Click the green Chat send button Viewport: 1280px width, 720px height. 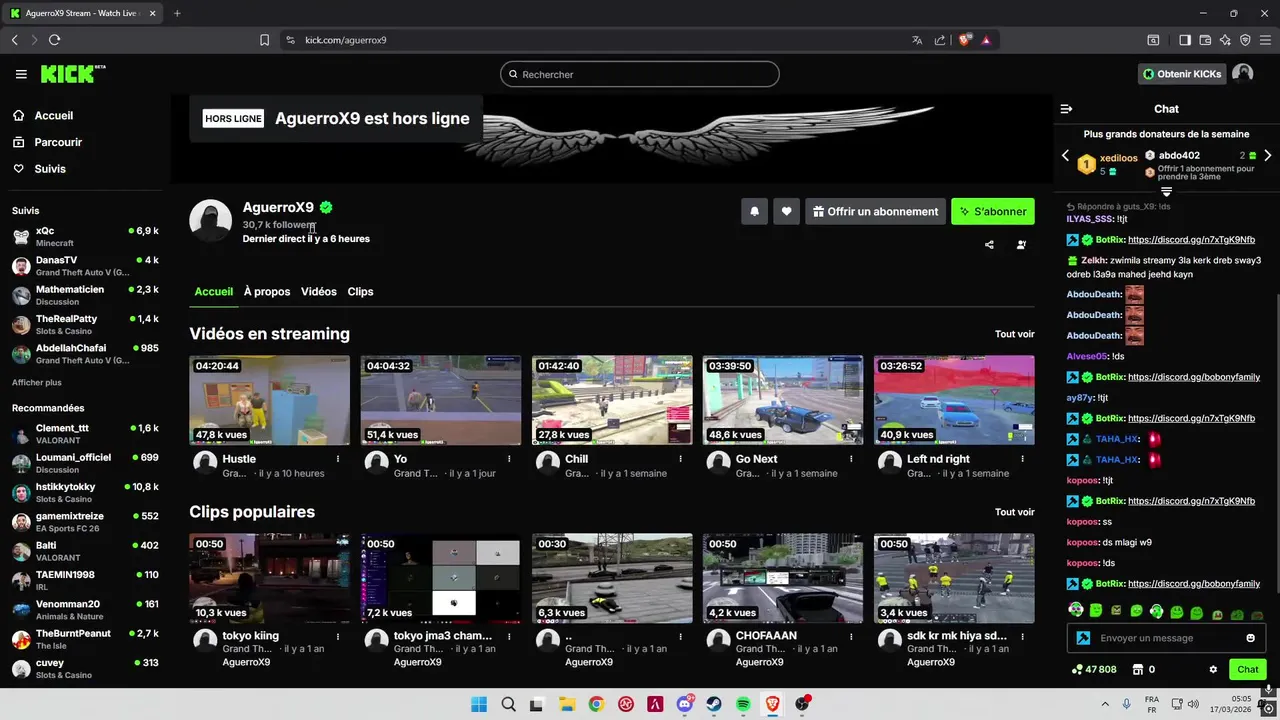pos(1248,670)
